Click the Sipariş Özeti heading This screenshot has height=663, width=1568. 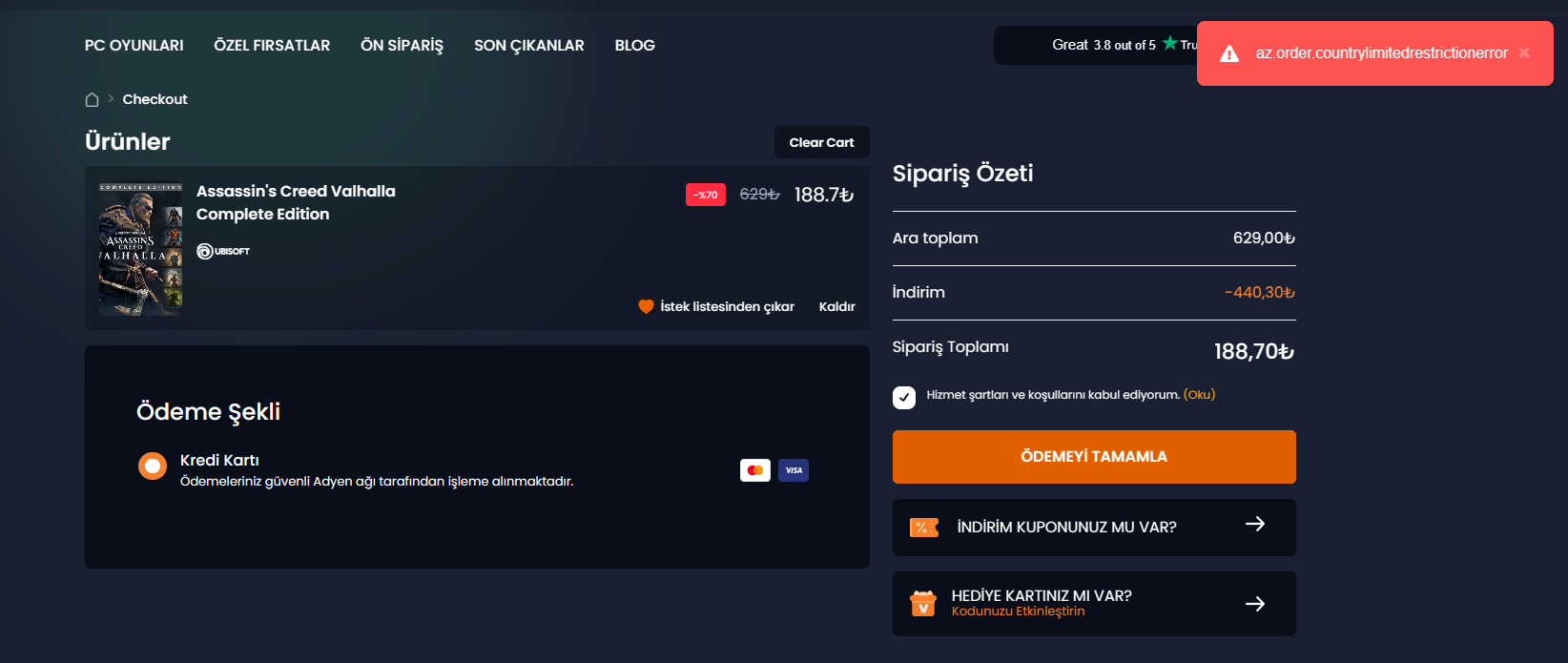(963, 173)
